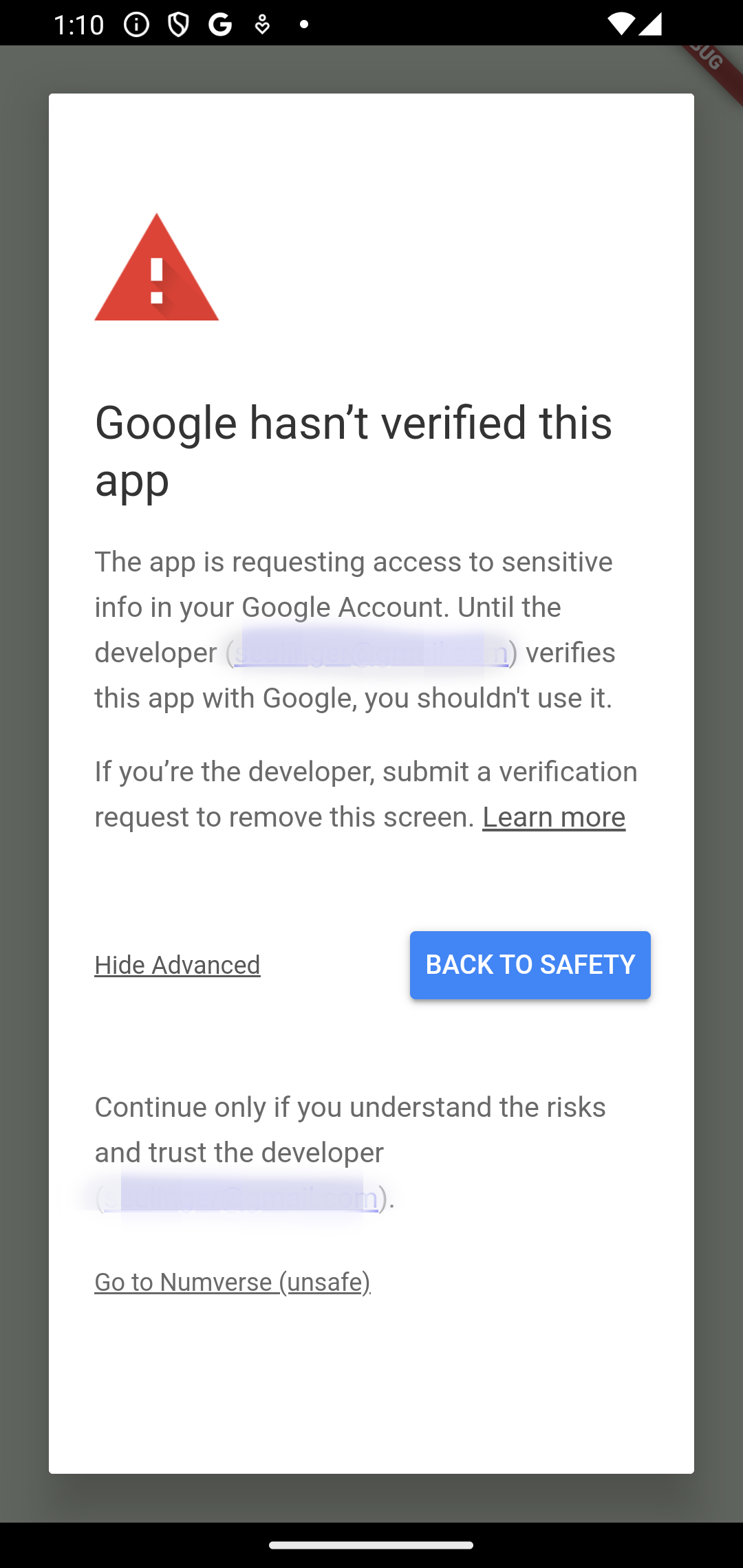Tap the heartbeat monitor status icon
The height and width of the screenshot is (1568, 743).
point(263,25)
